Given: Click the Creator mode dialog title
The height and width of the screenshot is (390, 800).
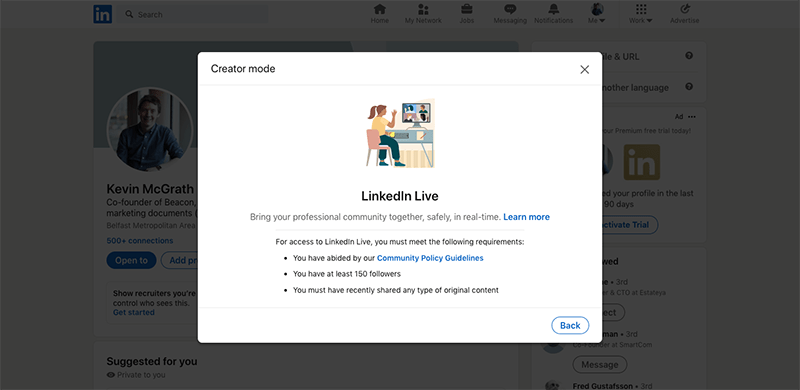Looking at the screenshot, I should pos(243,69).
